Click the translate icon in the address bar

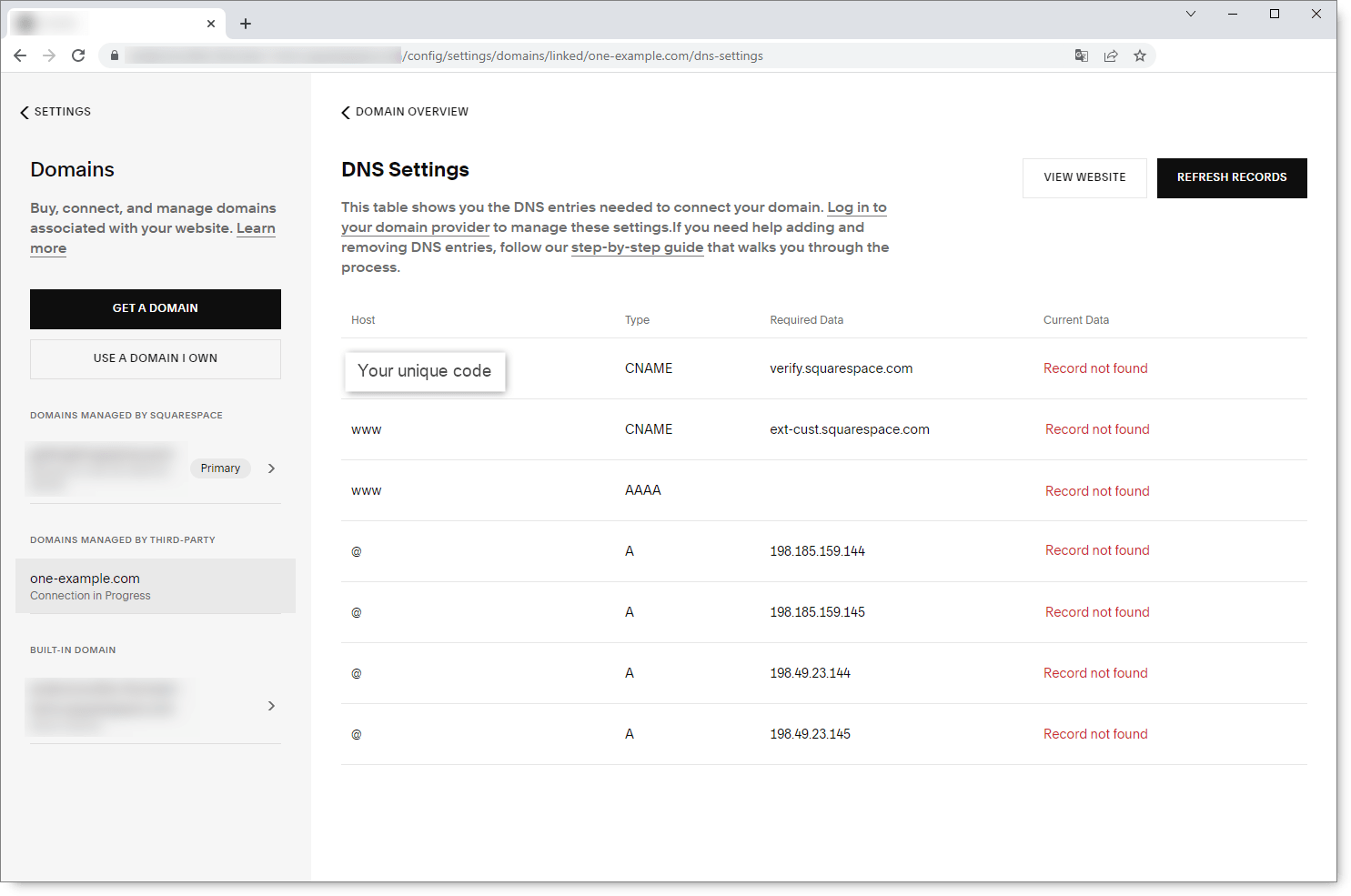[x=1081, y=55]
